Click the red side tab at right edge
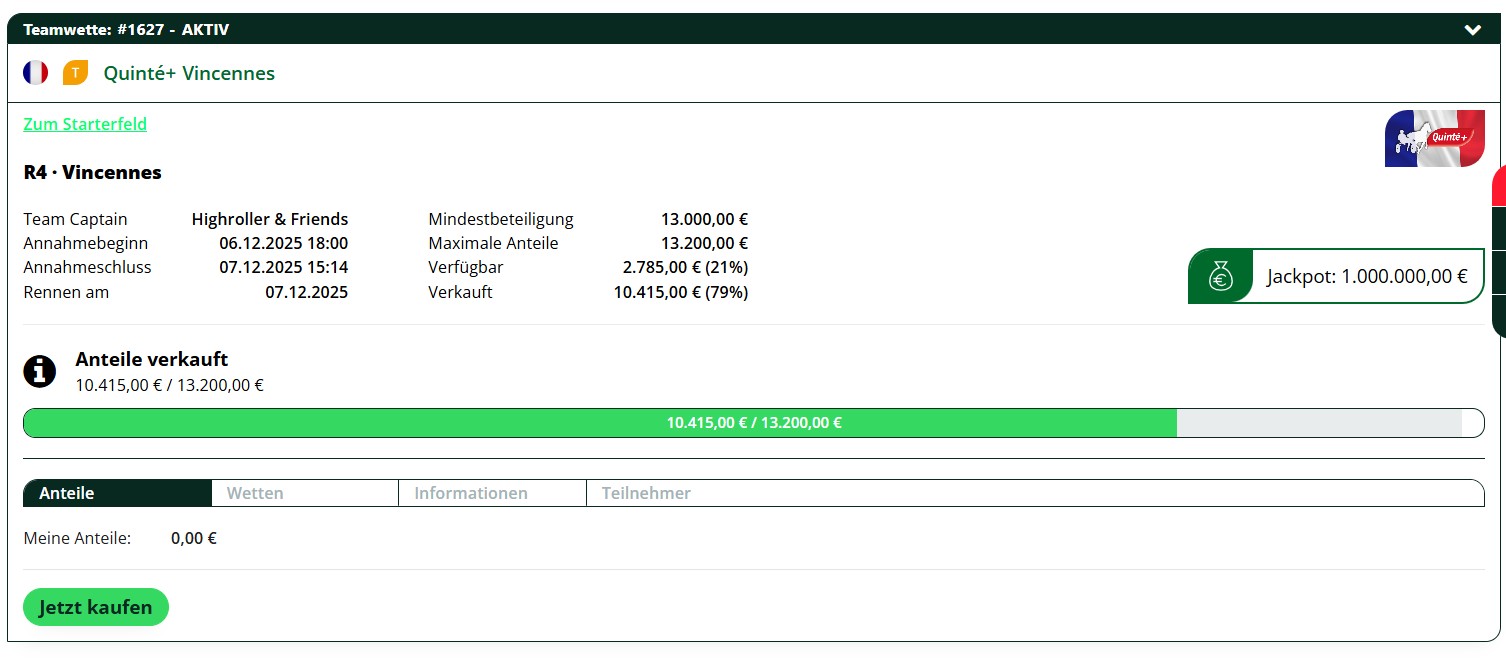This screenshot has height=660, width=1506. tap(1498, 186)
